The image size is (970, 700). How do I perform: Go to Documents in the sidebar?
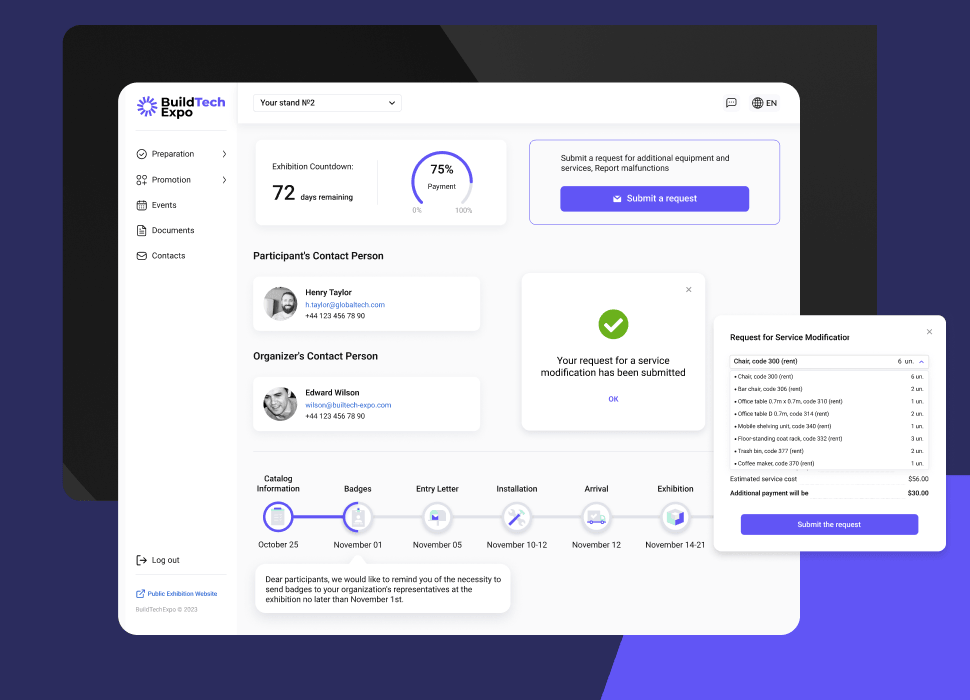pos(165,231)
